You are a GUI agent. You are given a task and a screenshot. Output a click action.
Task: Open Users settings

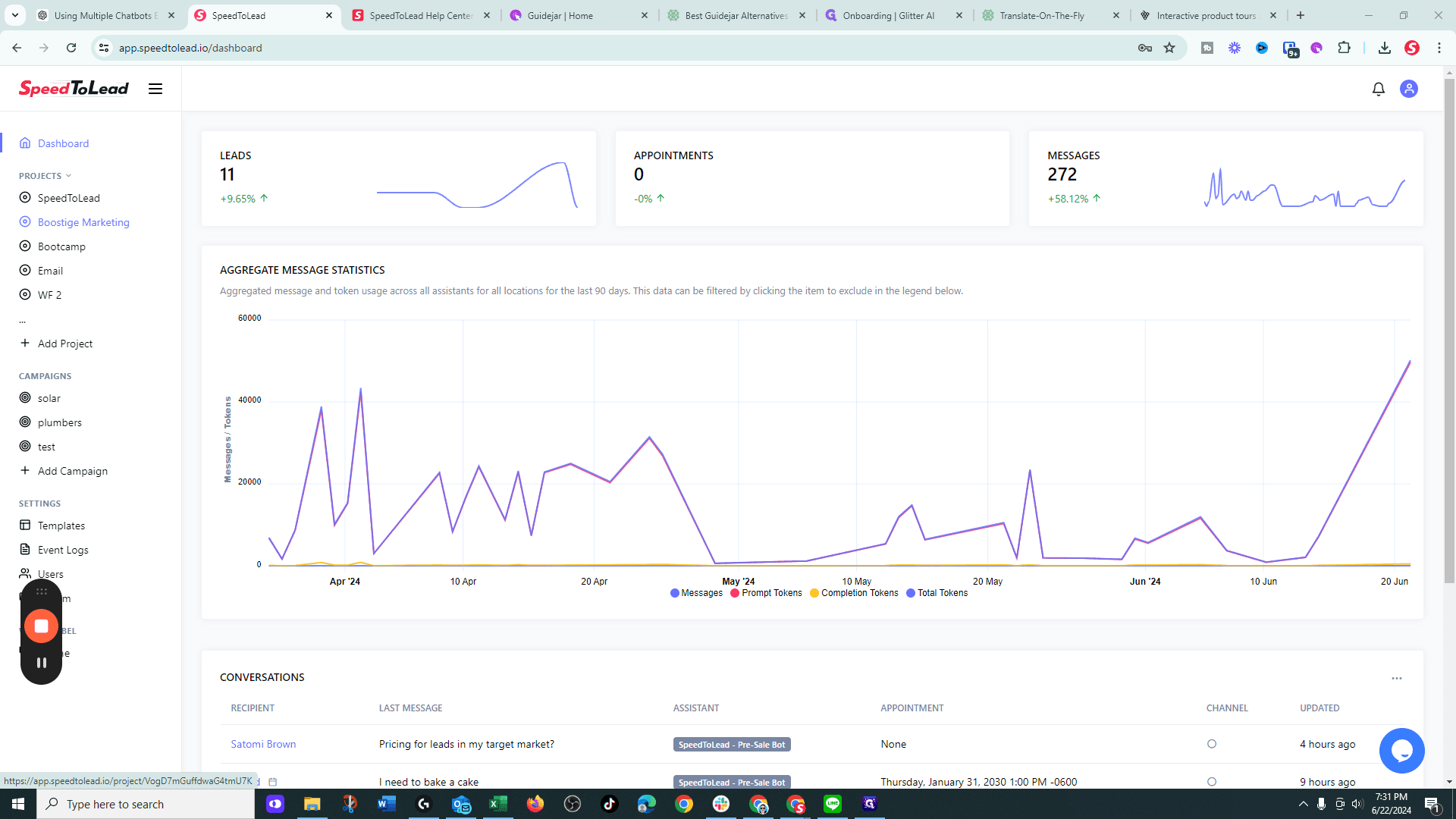(x=50, y=574)
